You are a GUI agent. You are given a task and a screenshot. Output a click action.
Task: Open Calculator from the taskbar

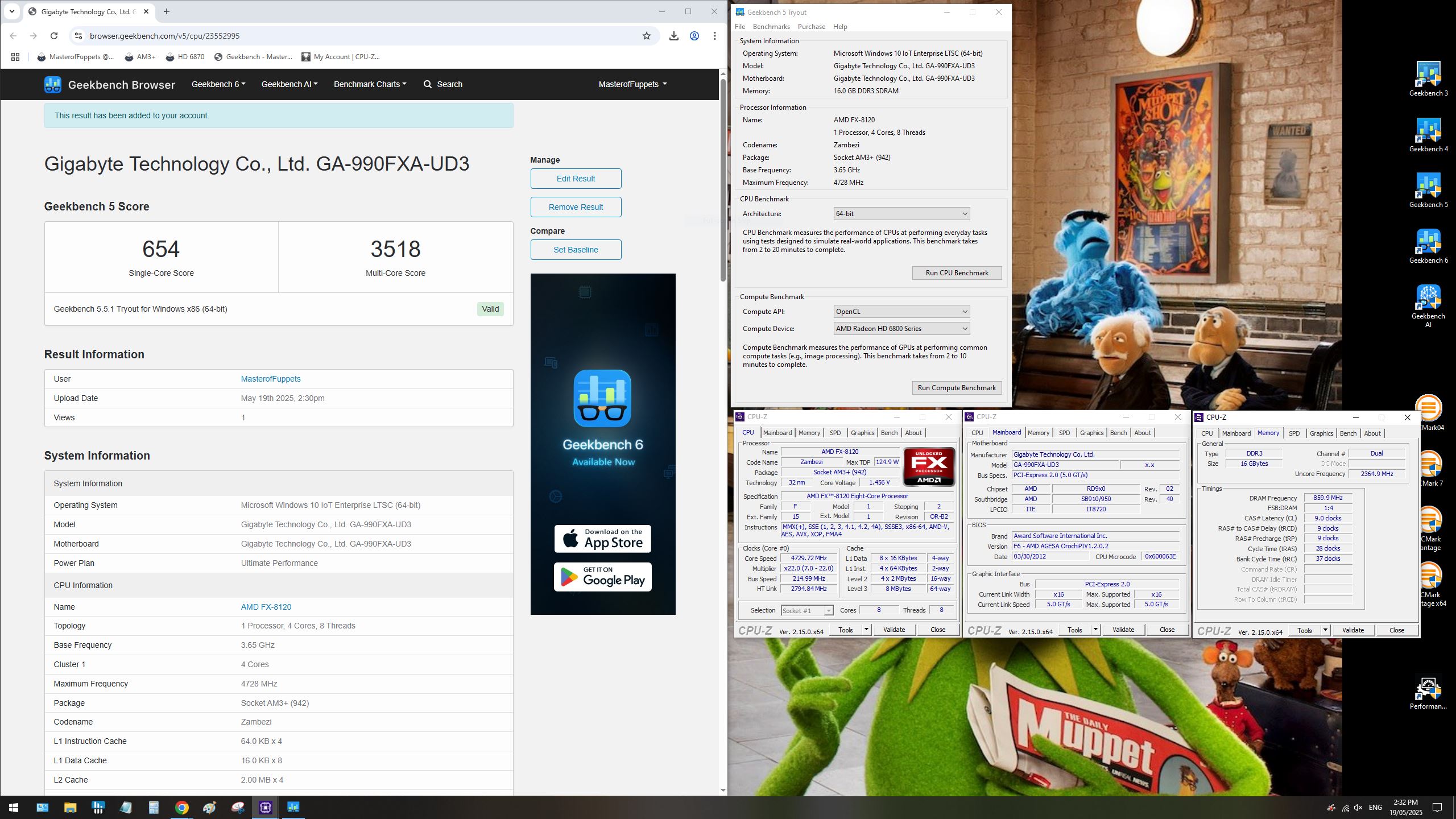tap(154, 808)
